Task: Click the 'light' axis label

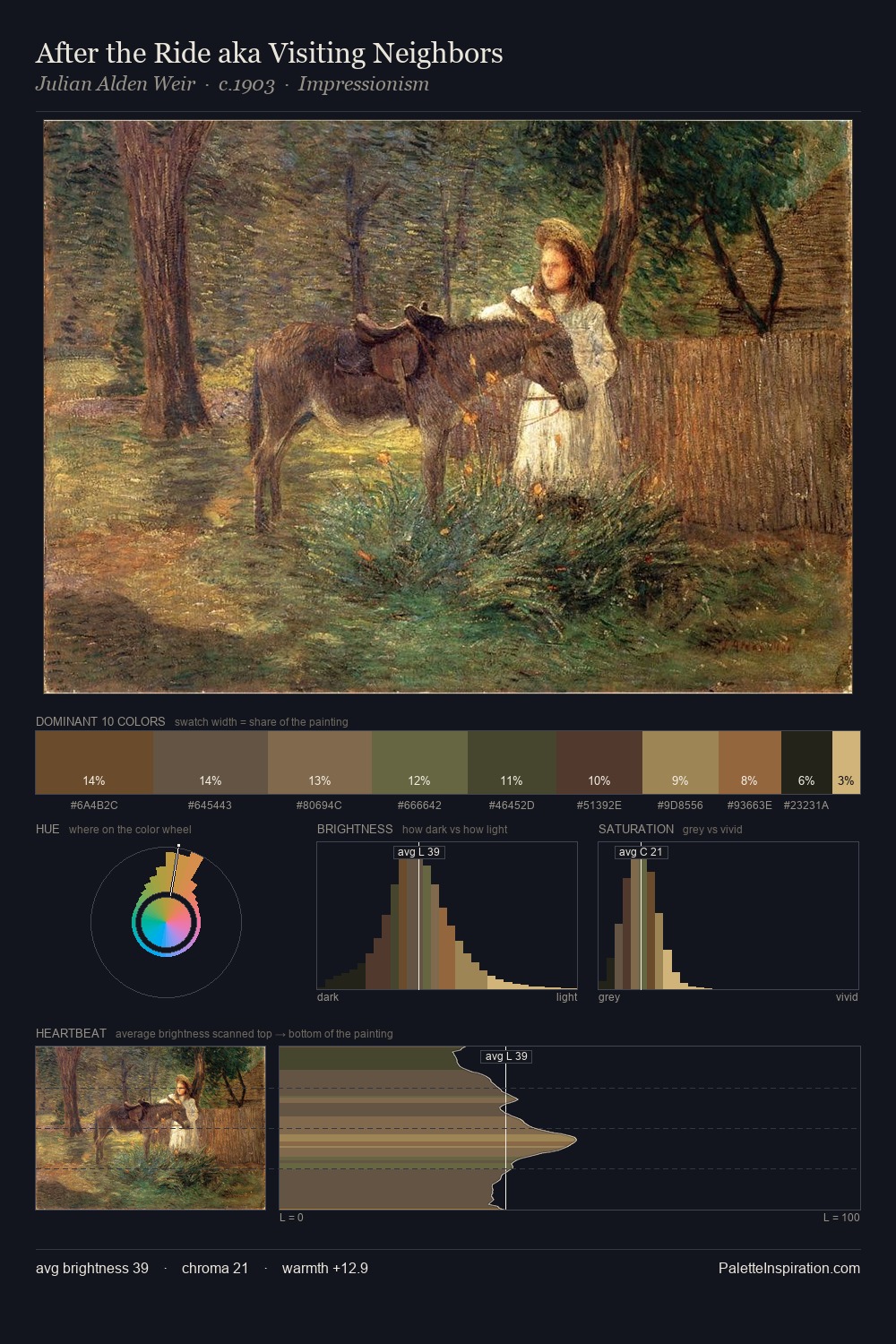Action: (x=567, y=997)
